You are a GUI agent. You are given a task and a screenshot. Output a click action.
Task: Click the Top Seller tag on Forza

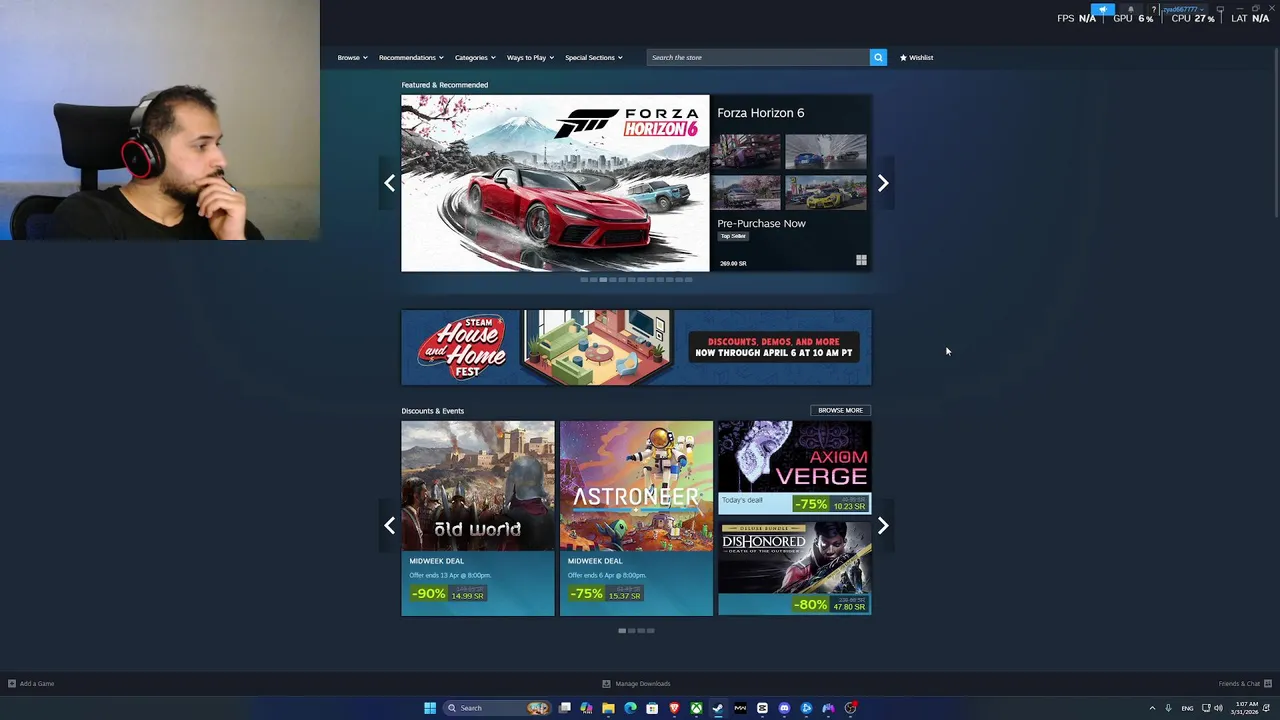(733, 236)
